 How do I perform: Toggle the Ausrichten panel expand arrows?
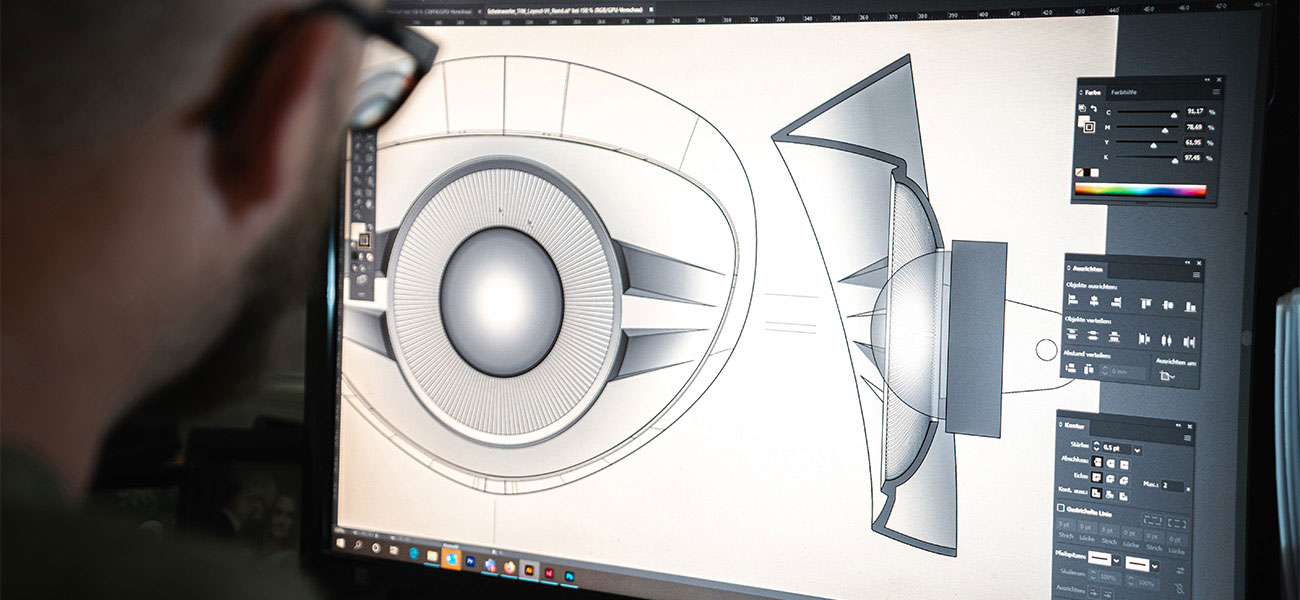pyautogui.click(x=1068, y=268)
